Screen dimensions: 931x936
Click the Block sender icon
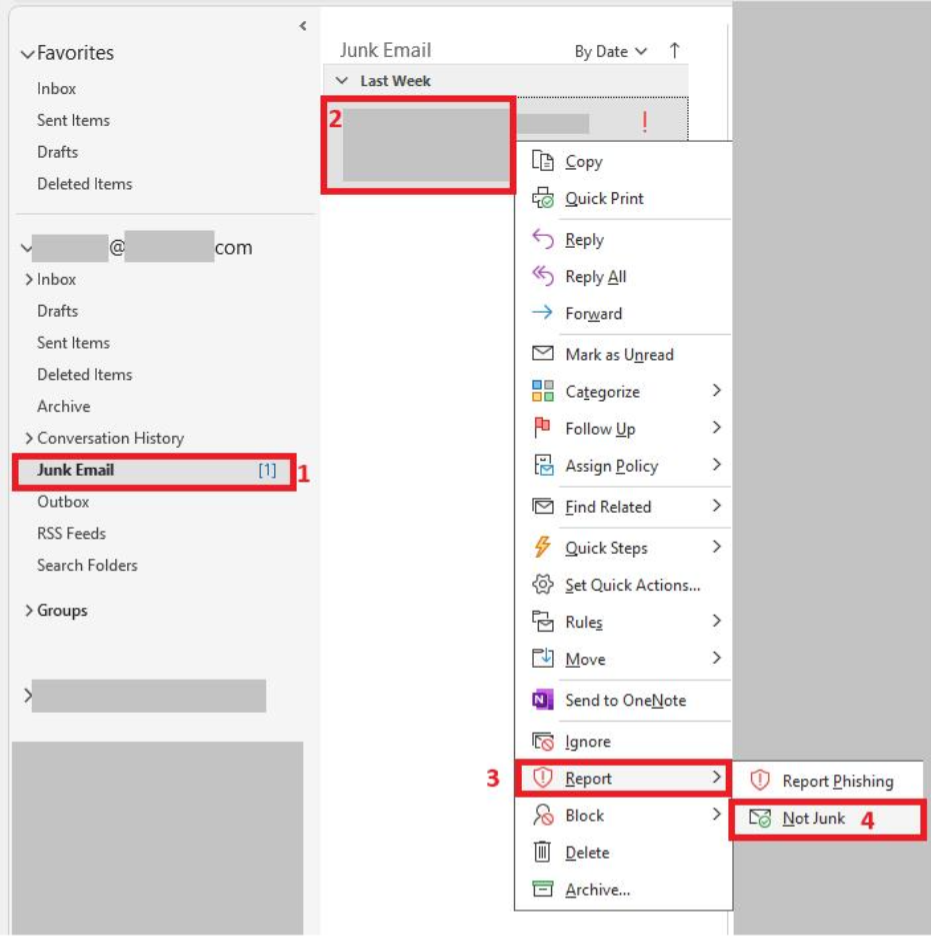pos(542,815)
